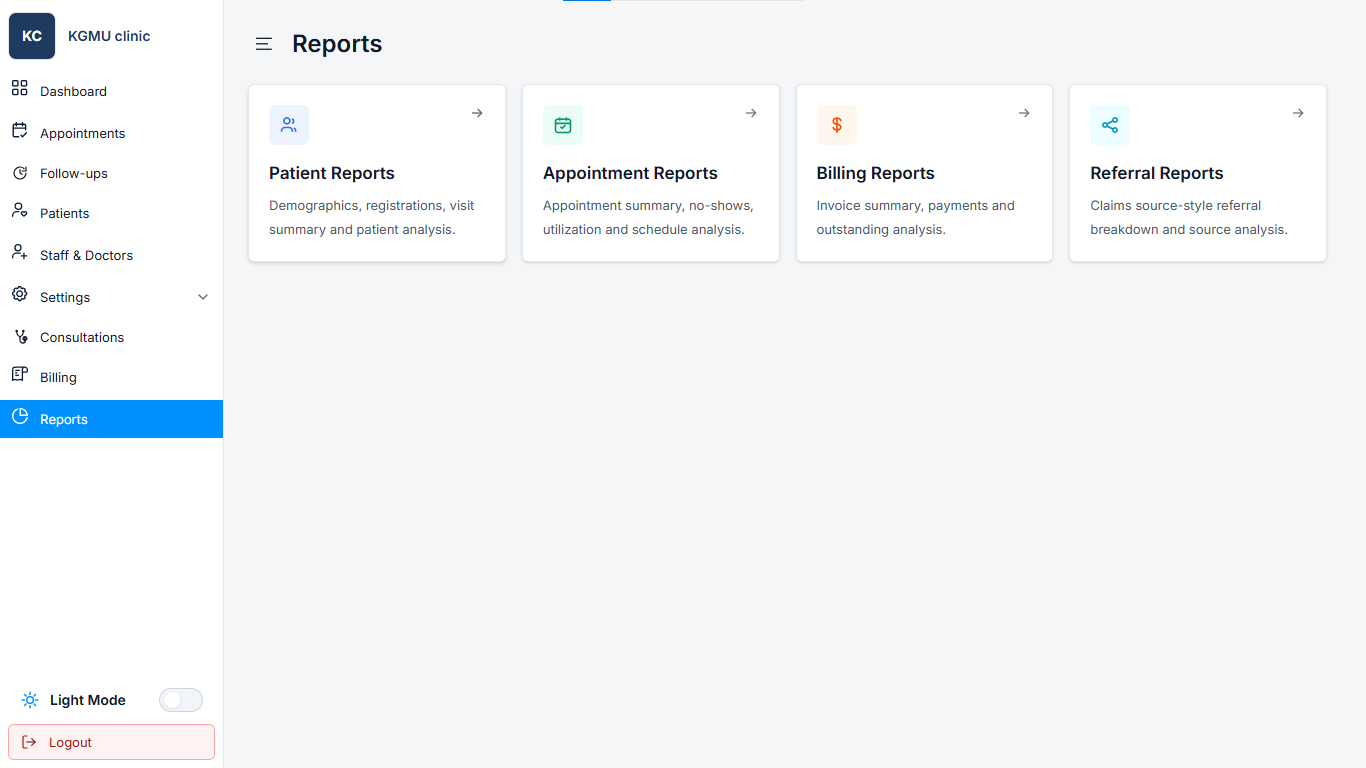
Task: Open the Appointment Reports card title
Action: point(630,173)
